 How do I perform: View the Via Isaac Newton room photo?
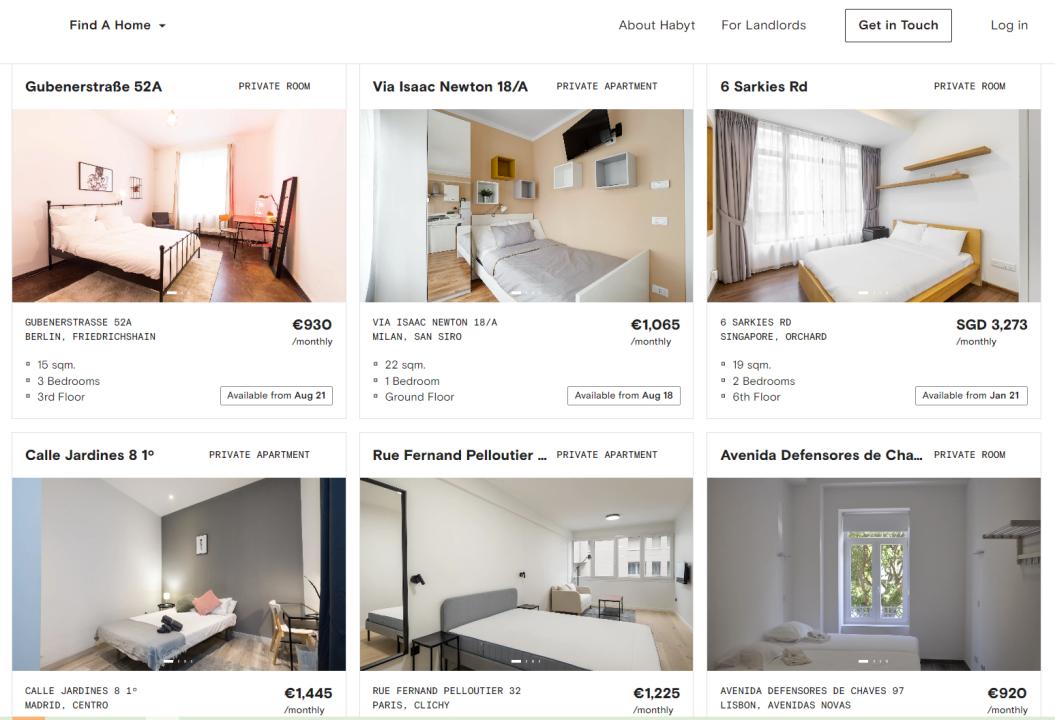tap(526, 205)
